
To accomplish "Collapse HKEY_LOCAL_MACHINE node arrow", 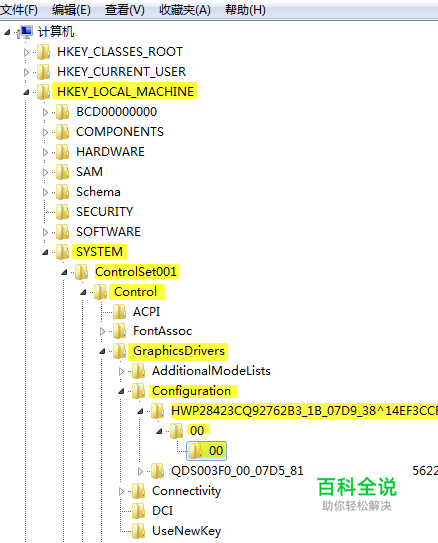I will point(26,92).
